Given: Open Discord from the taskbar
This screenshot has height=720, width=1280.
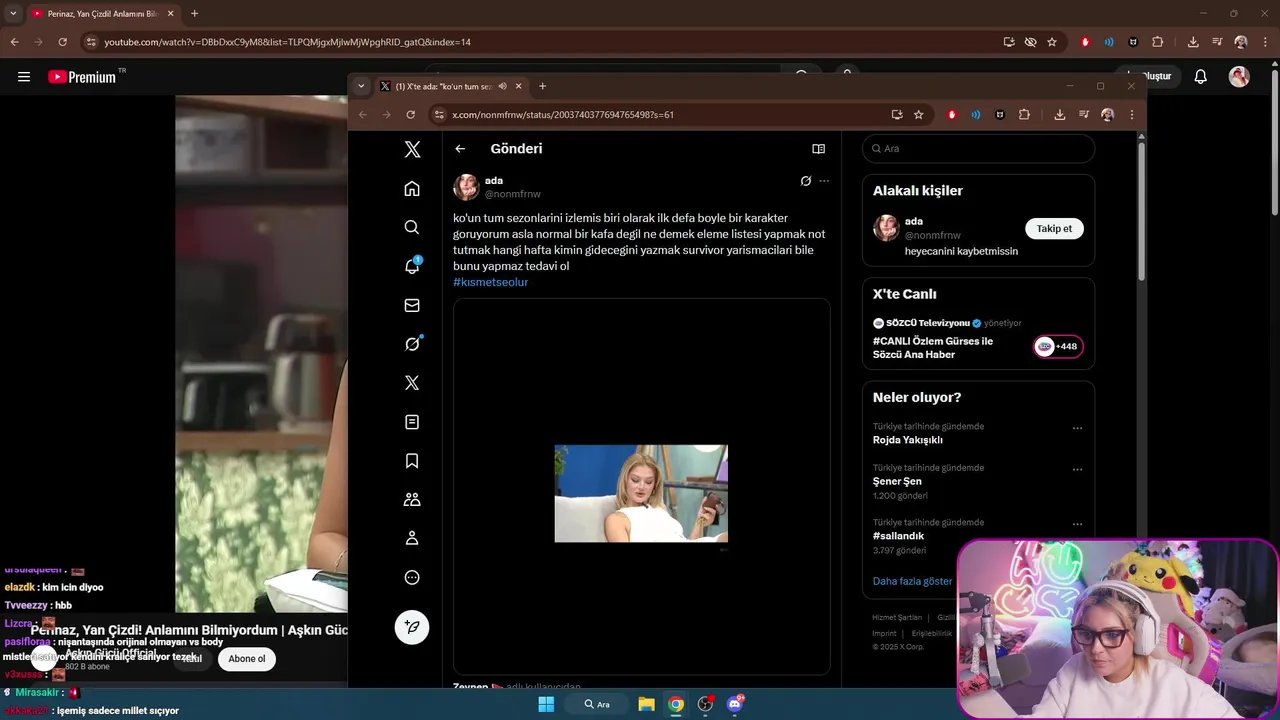Looking at the screenshot, I should 735,704.
